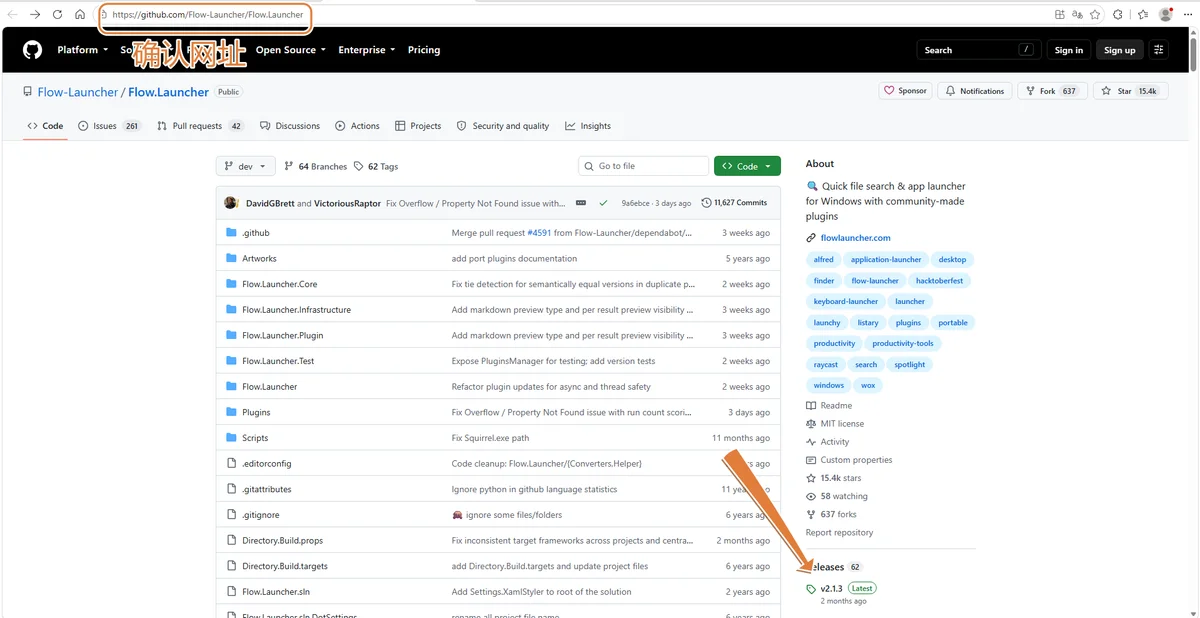
Task: Open the dev branch selector dropdown
Action: (x=245, y=167)
